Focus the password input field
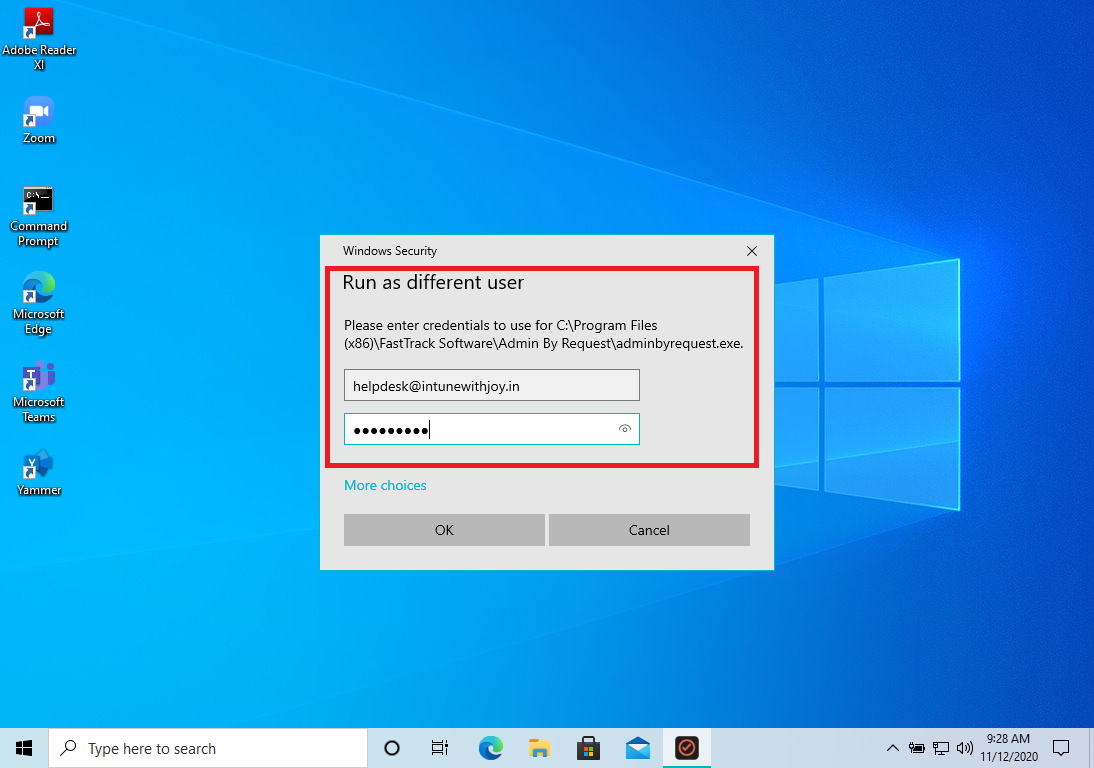Viewport: 1094px width, 768px height. pyautogui.click(x=492, y=429)
